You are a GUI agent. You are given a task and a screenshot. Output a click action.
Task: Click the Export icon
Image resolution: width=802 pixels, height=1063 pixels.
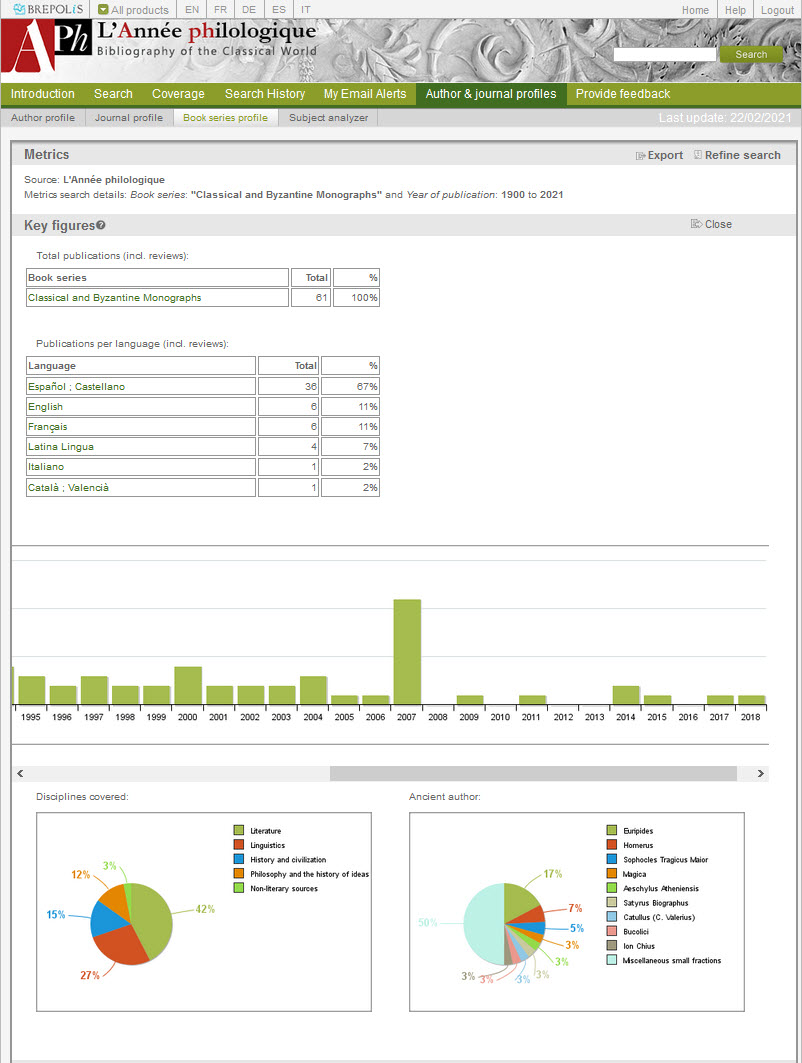coord(641,156)
